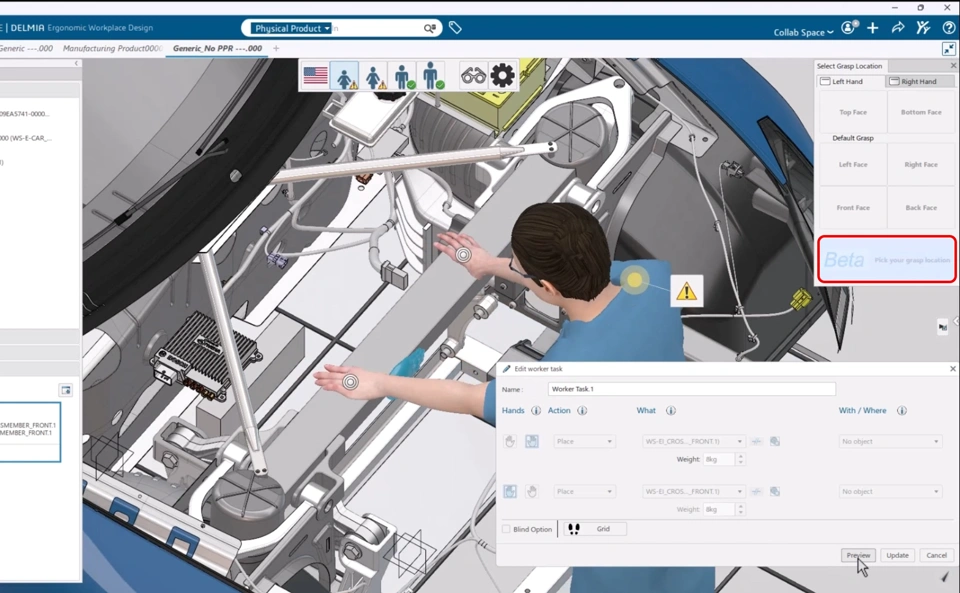Choose the Top Face grasp location

[853, 112]
